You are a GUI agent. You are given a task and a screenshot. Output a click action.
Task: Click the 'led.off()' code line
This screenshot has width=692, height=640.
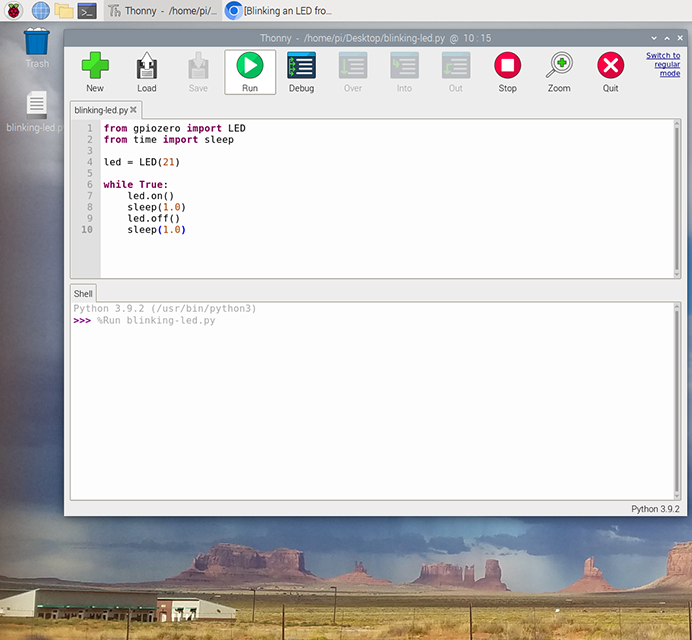(x=154, y=218)
